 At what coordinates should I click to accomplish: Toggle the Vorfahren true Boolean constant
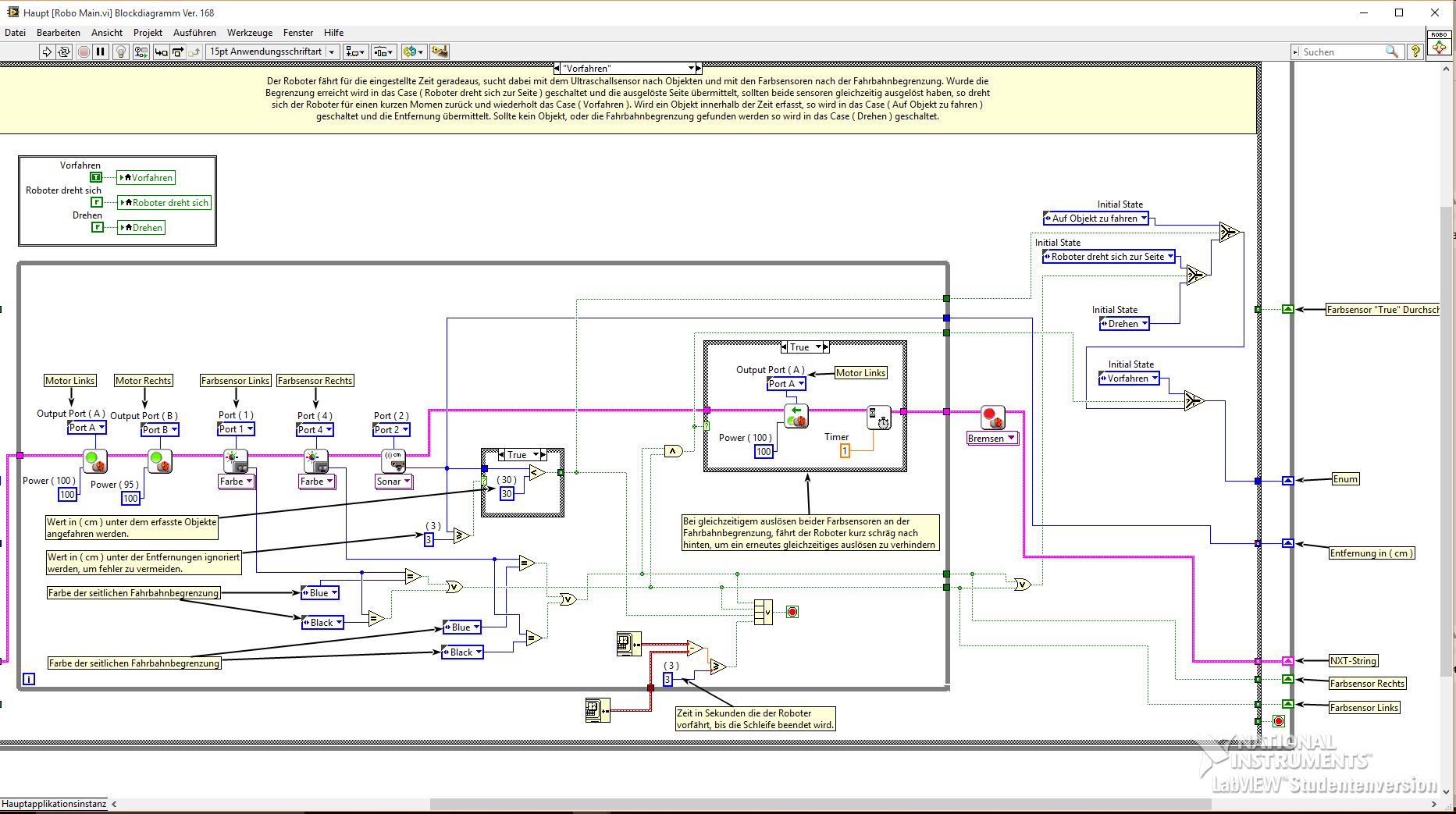96,177
